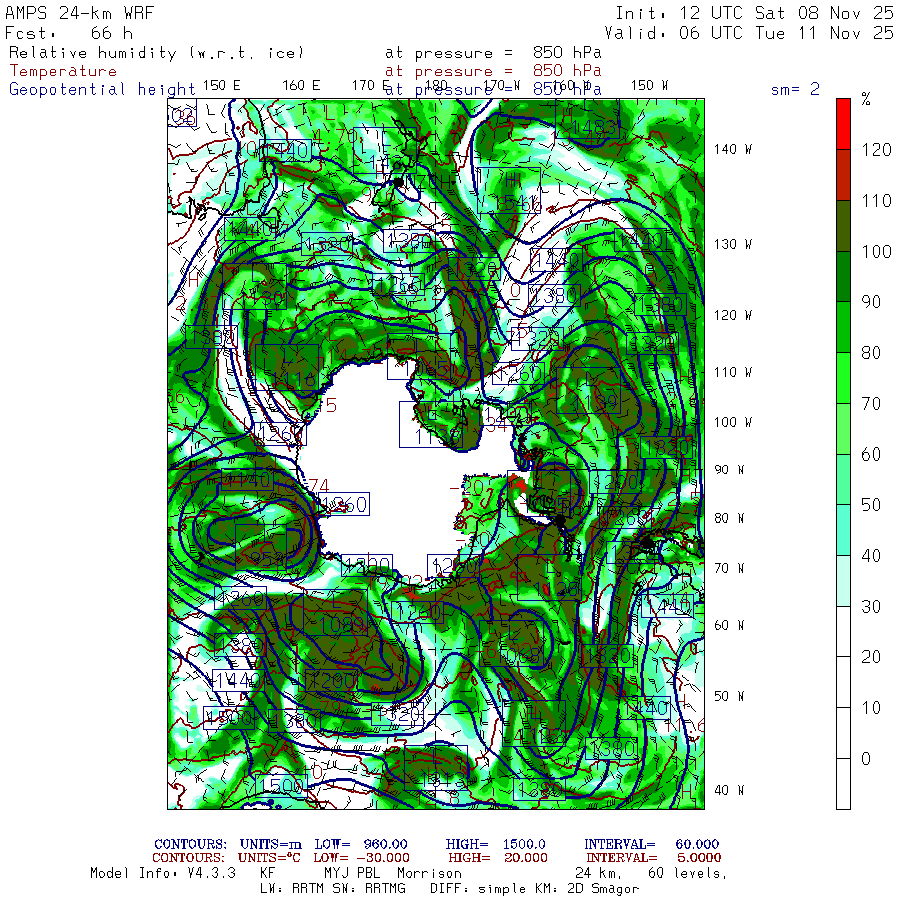Click the blue 'HIGH= 1500.0' value
The height and width of the screenshot is (900, 900).
pos(495,844)
